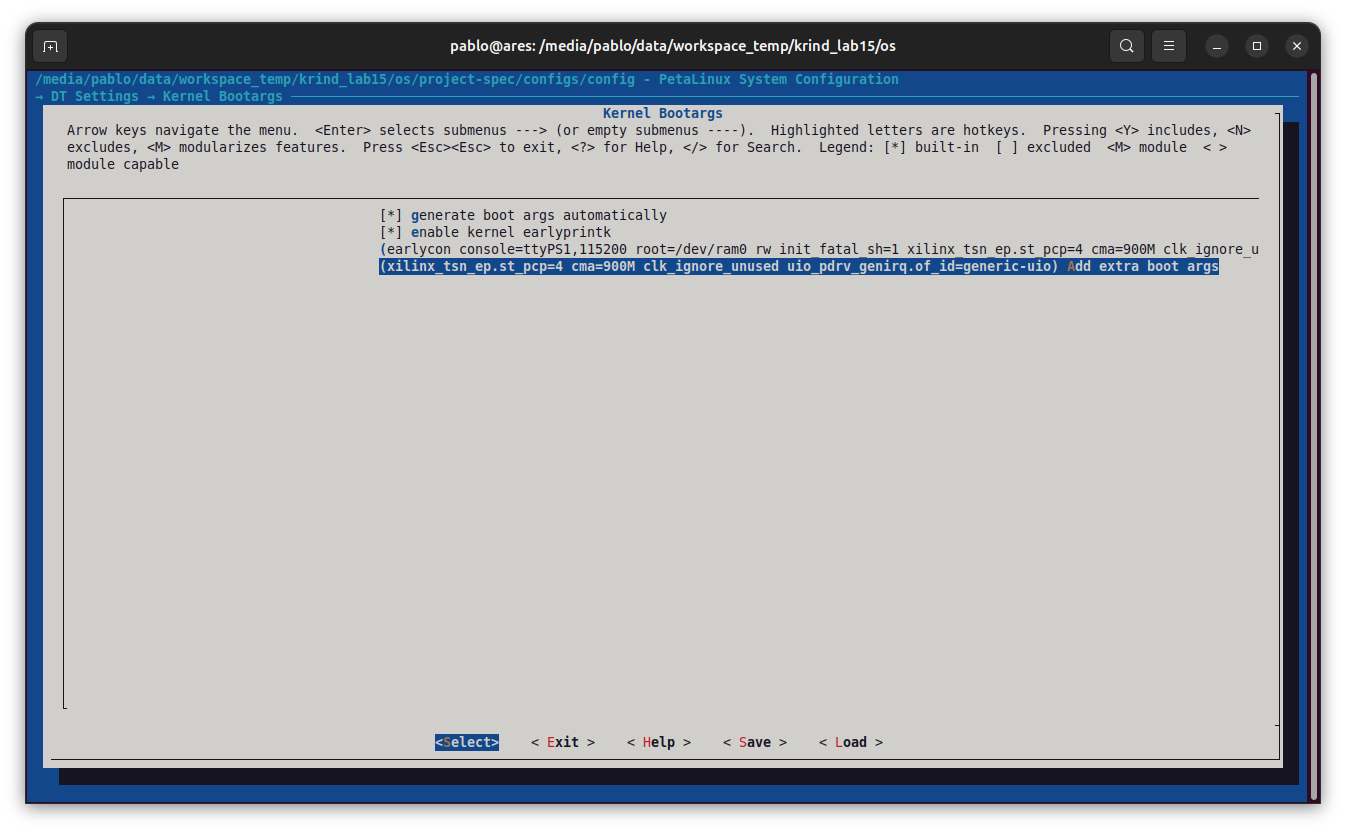1346x832 pixels.
Task: Activate the Select button
Action: (x=467, y=741)
